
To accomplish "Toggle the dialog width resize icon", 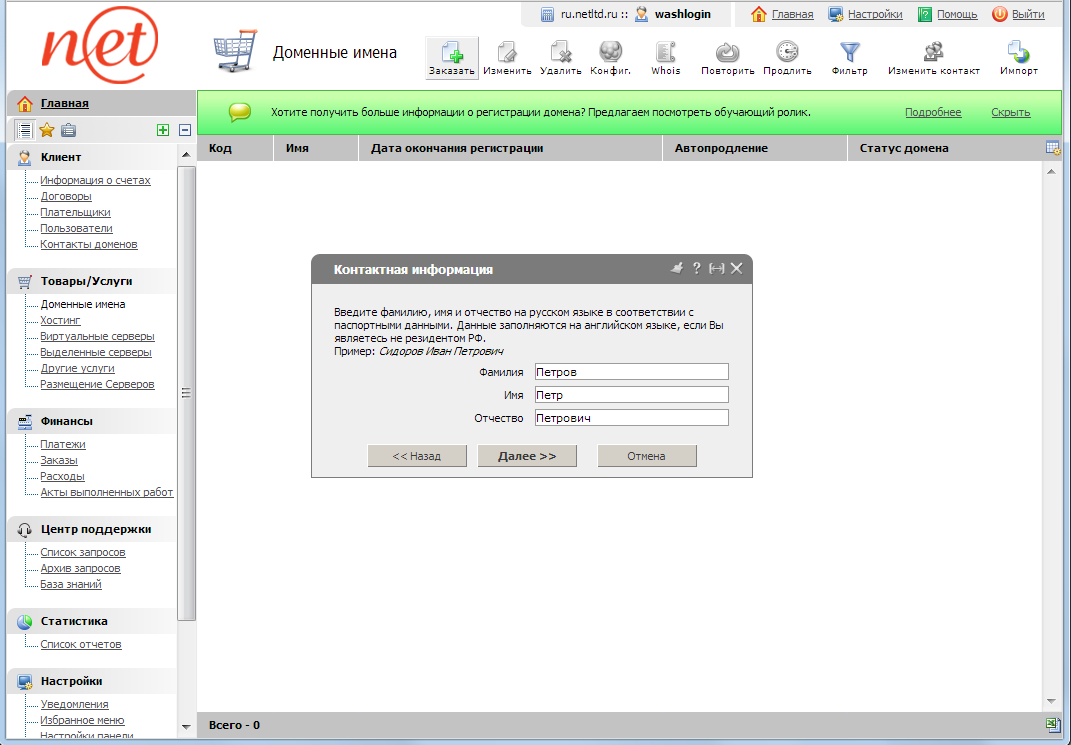I will (716, 269).
